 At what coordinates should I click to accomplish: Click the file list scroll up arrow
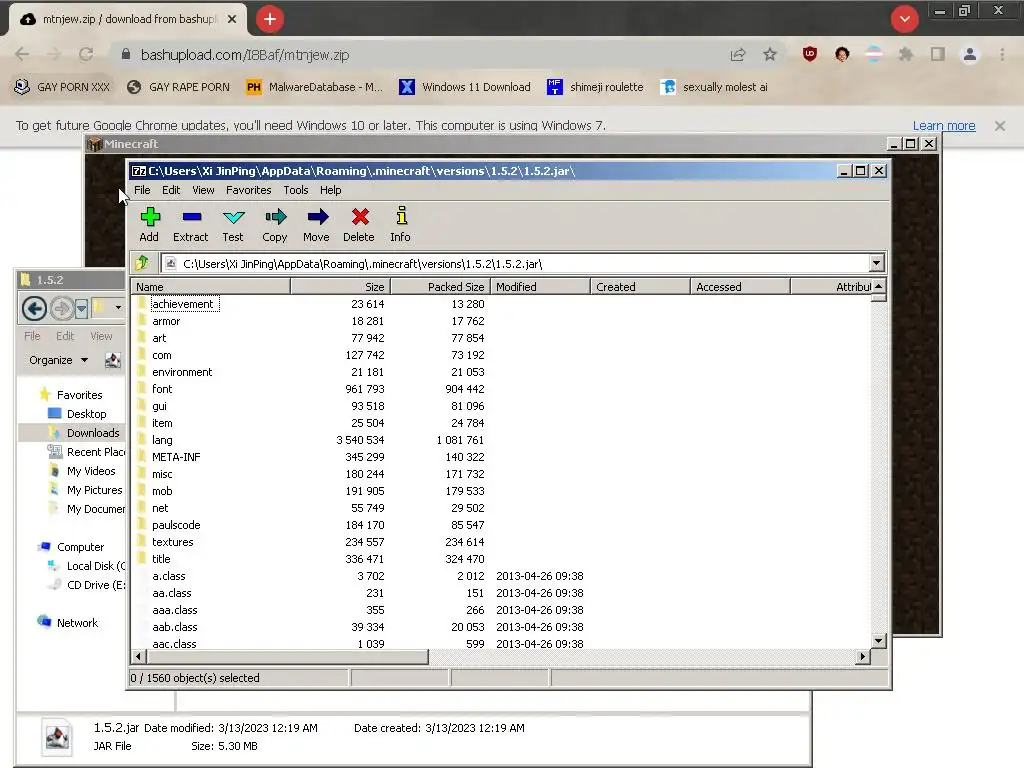(x=878, y=287)
